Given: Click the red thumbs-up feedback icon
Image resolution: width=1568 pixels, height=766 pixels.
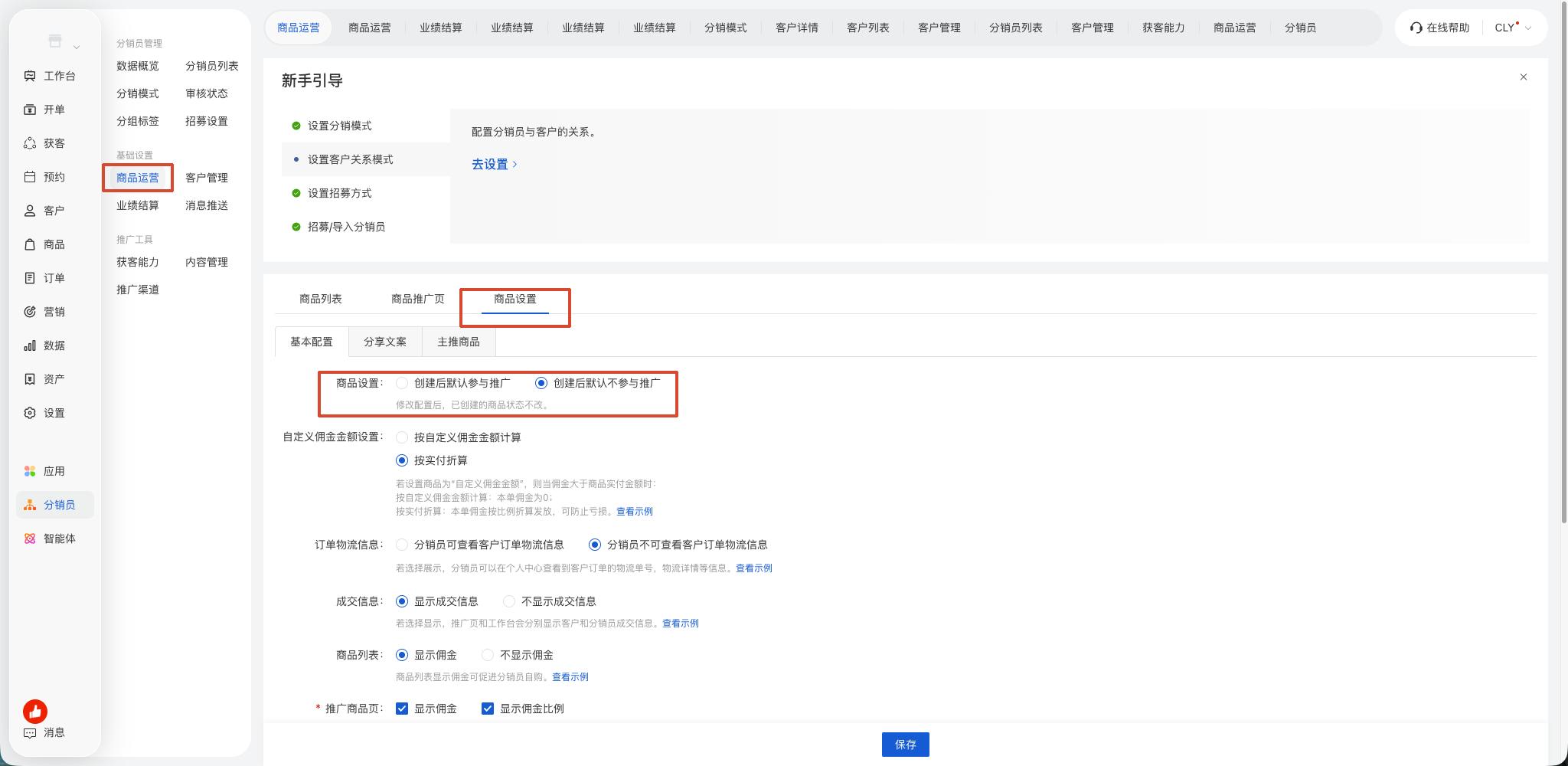Looking at the screenshot, I should 35,712.
